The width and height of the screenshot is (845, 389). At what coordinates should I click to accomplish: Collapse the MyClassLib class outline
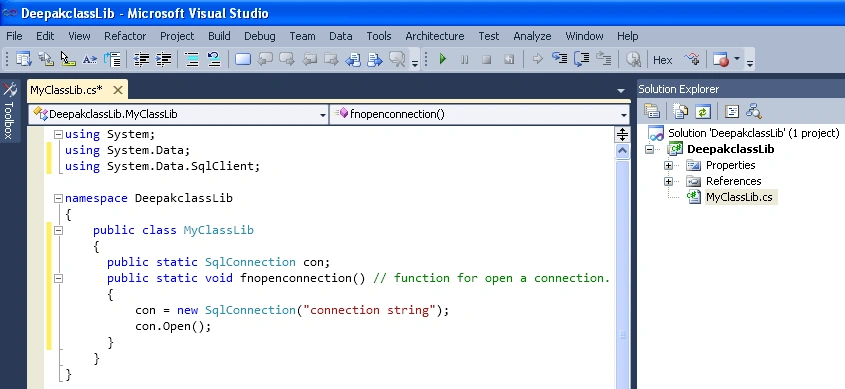[58, 230]
